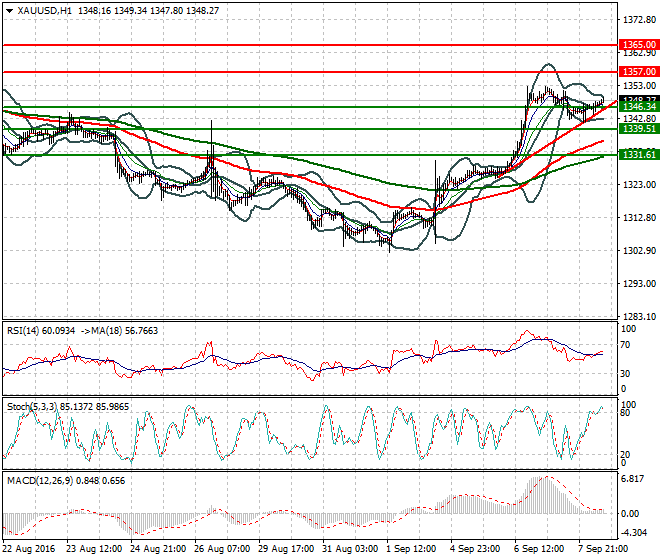Click the 1323.00 price scale value
The width and height of the screenshot is (660, 560).
639,184
